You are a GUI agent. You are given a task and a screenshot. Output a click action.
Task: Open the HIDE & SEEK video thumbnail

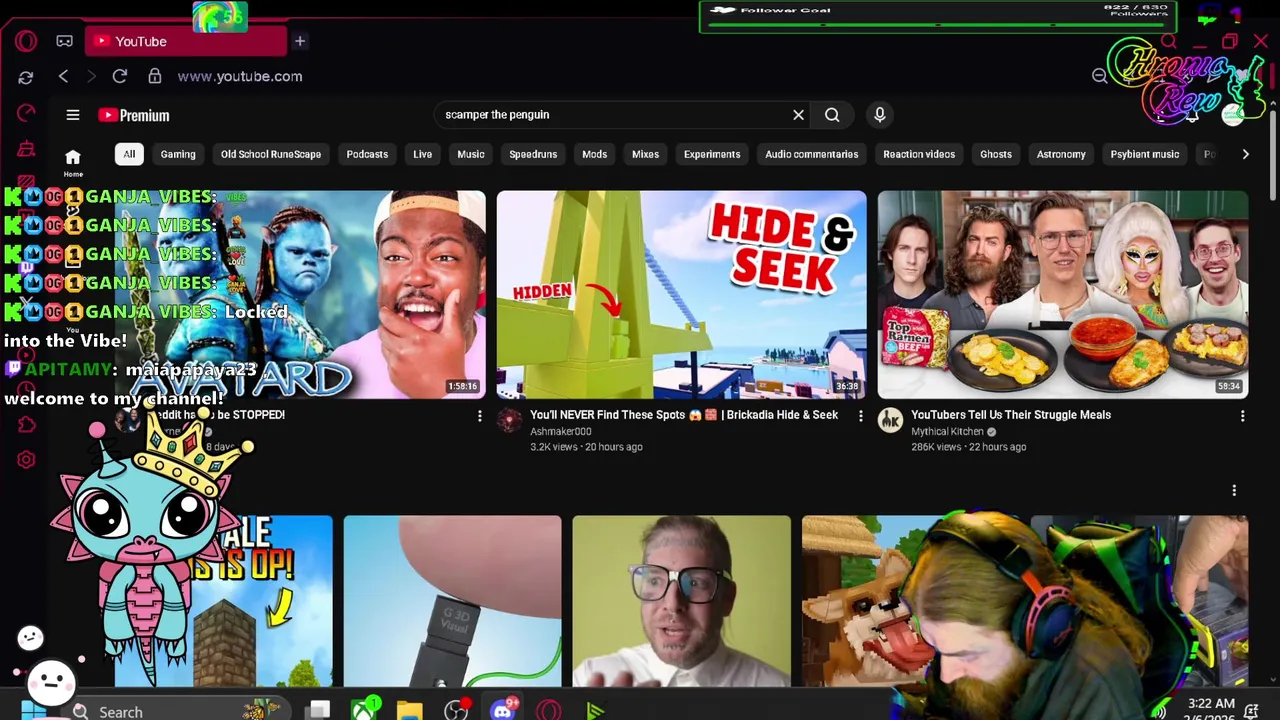pos(682,295)
